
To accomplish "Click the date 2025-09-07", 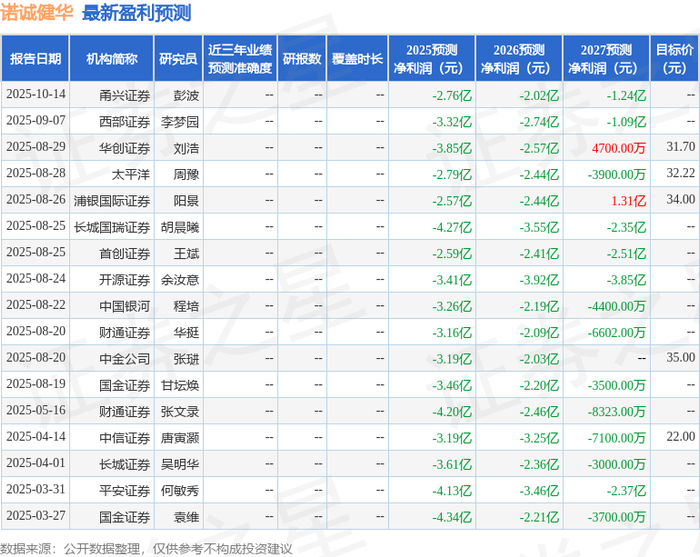I will point(36,121).
